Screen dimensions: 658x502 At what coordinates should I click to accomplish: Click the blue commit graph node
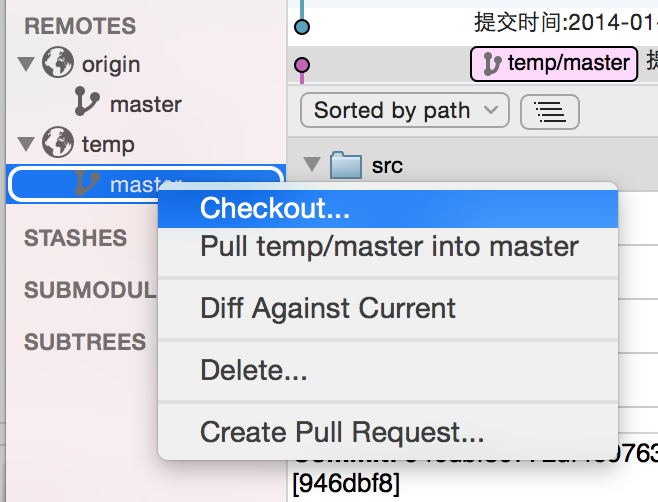tap(303, 26)
